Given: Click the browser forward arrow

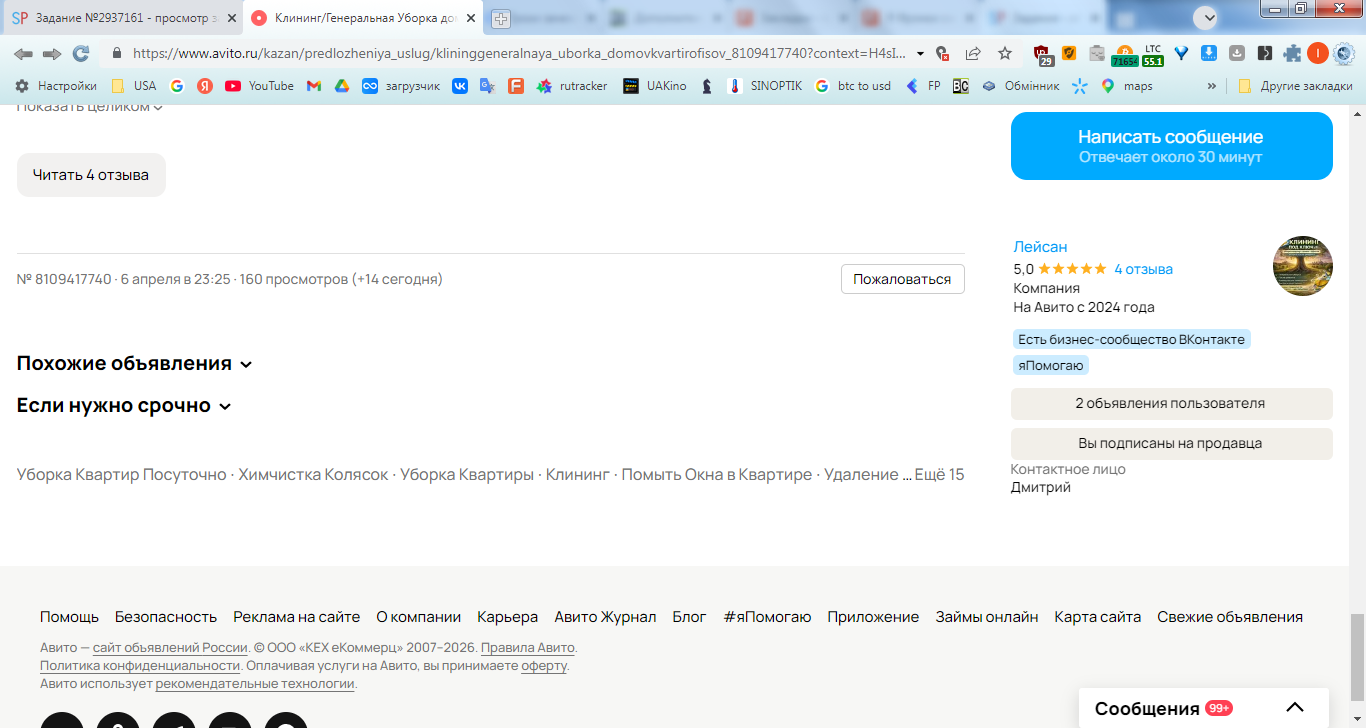Looking at the screenshot, I should point(52,54).
